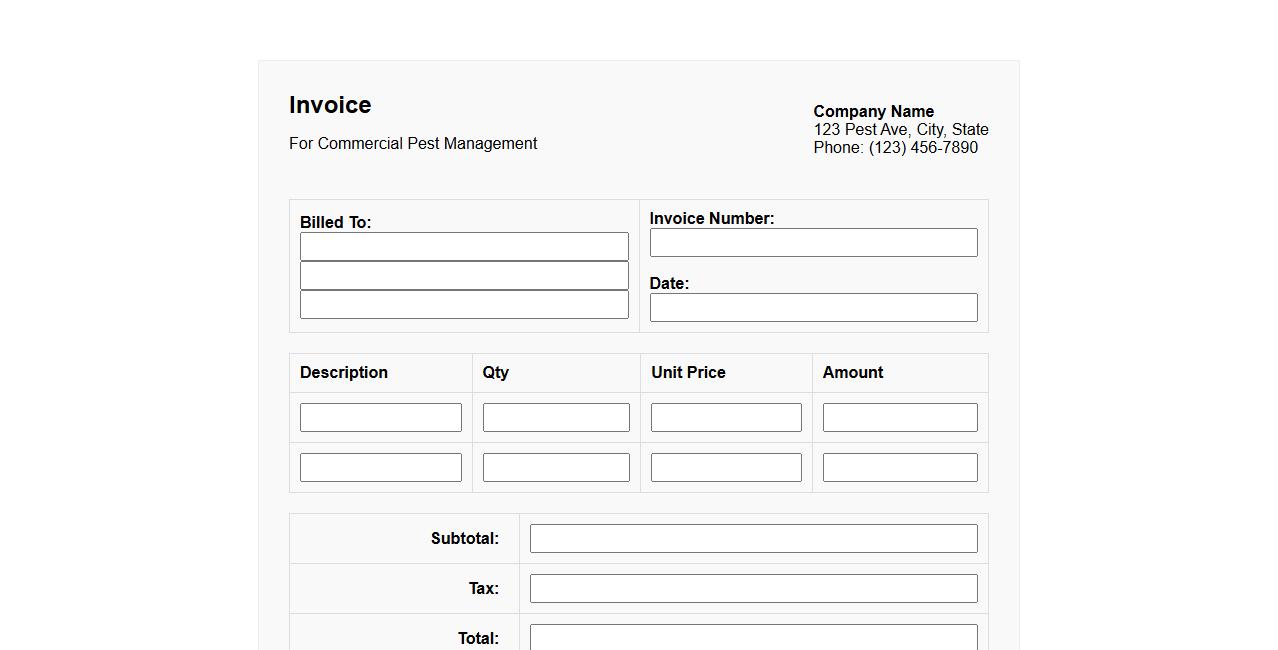Click the Invoice heading text
1278x650 pixels.
click(x=330, y=105)
